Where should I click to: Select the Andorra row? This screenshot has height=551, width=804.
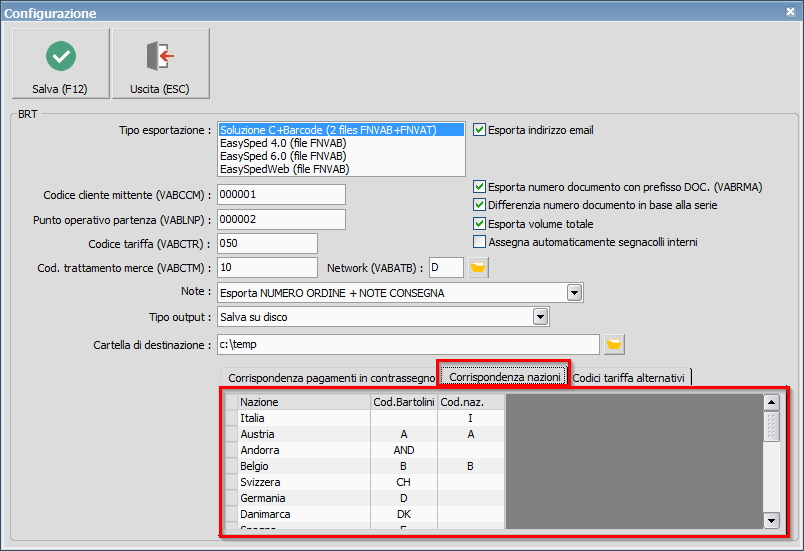[365, 450]
